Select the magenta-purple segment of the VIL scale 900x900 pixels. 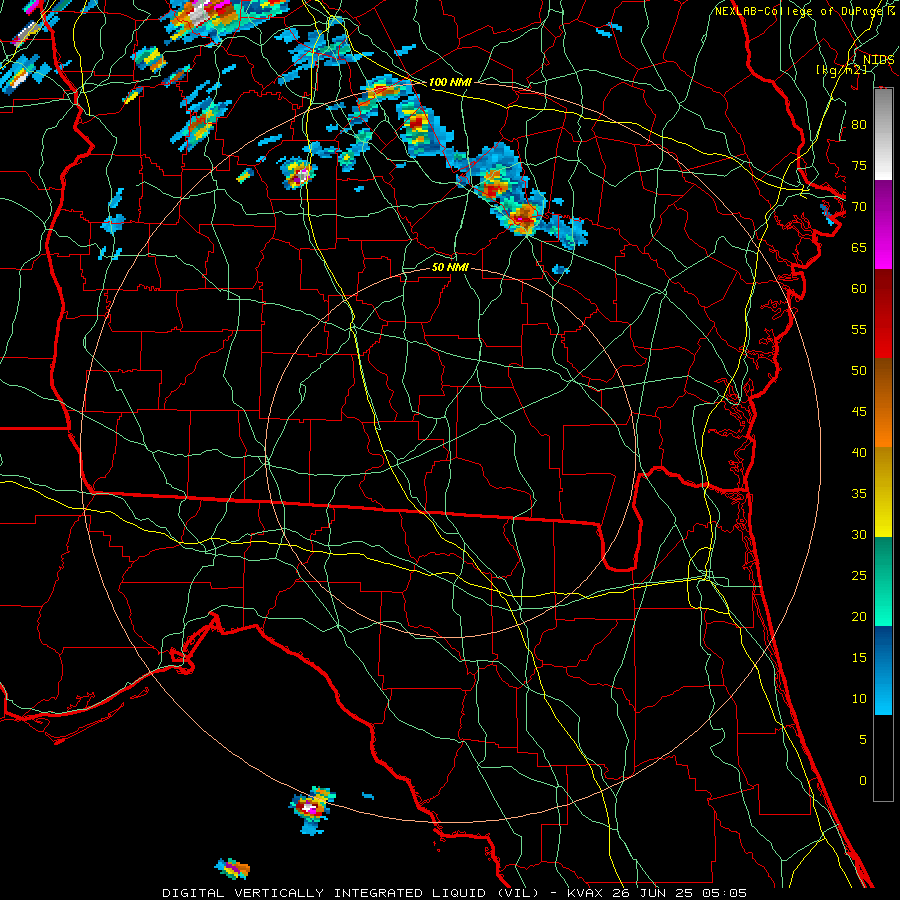(883, 224)
